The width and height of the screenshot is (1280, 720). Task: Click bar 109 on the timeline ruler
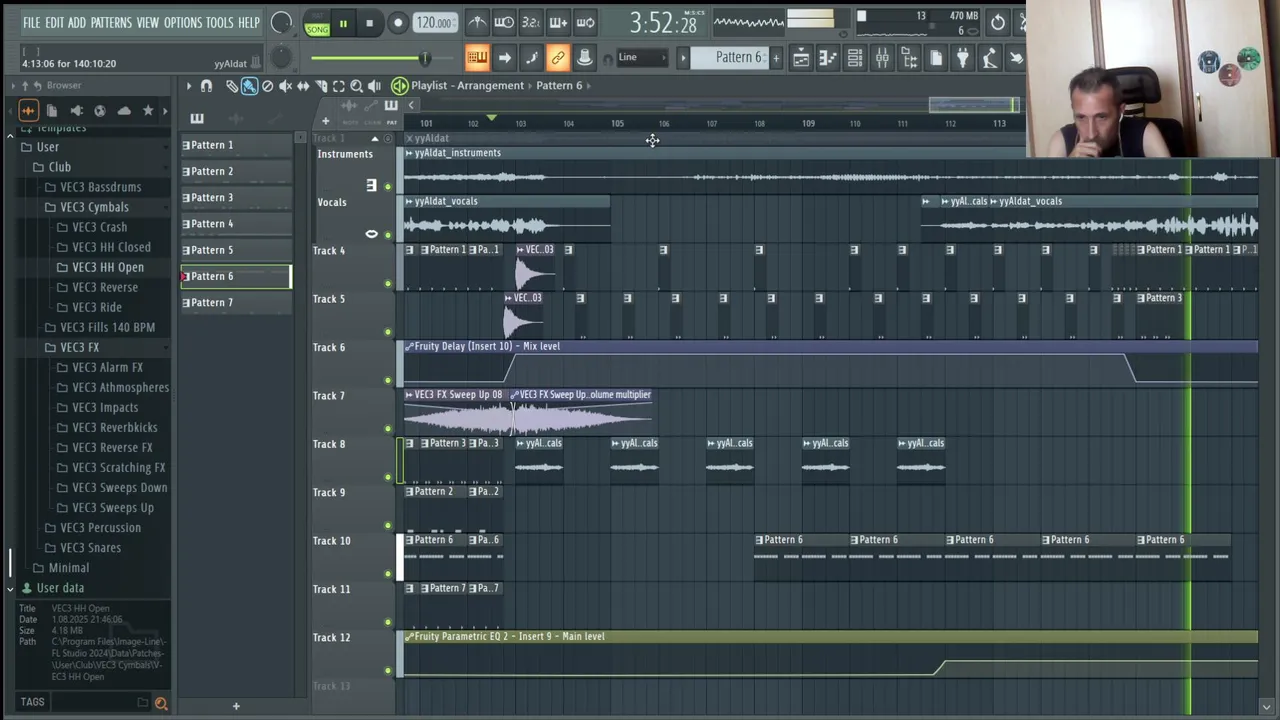click(x=808, y=124)
